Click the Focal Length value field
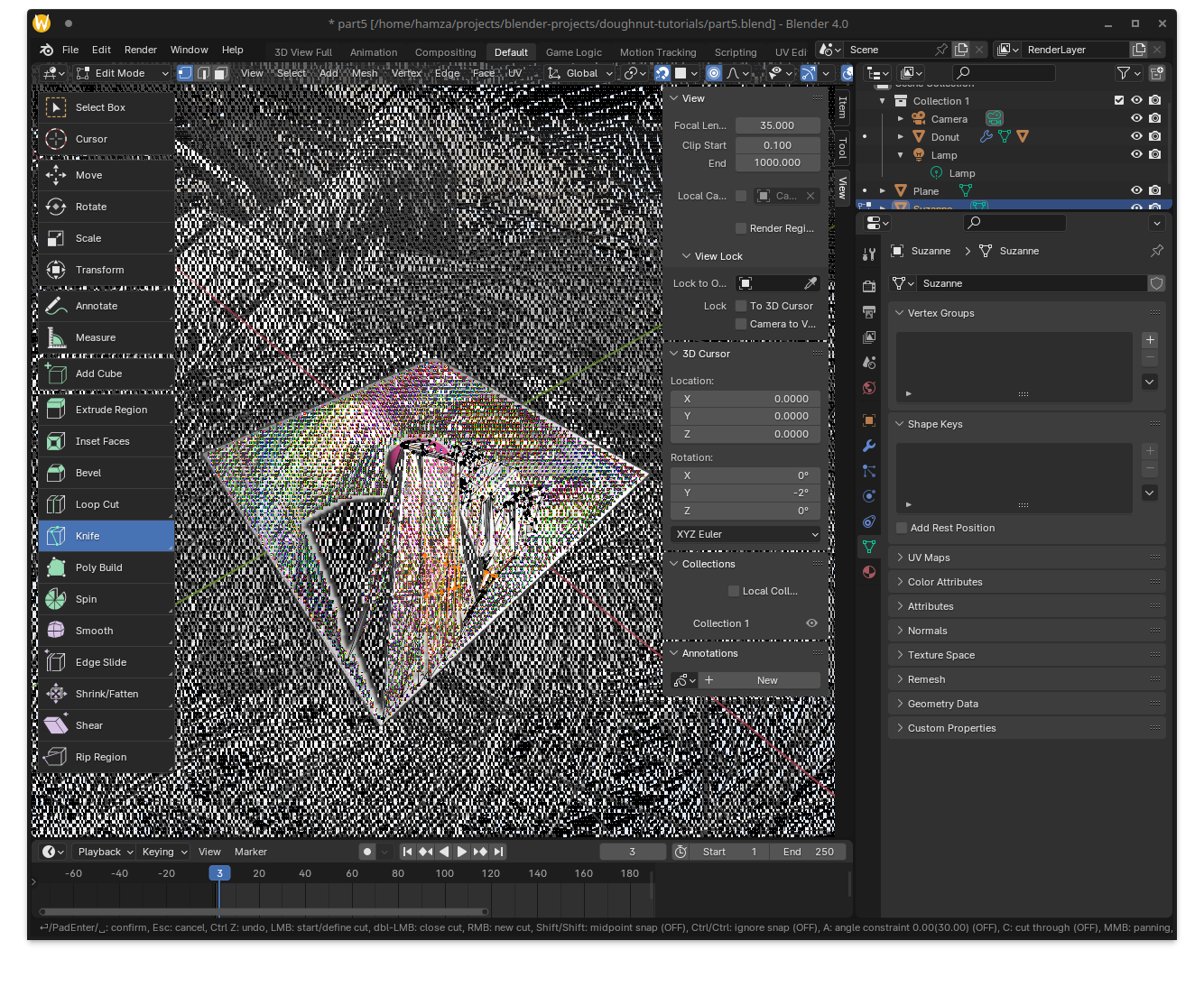This screenshot has width=1204, height=996. pos(777,125)
